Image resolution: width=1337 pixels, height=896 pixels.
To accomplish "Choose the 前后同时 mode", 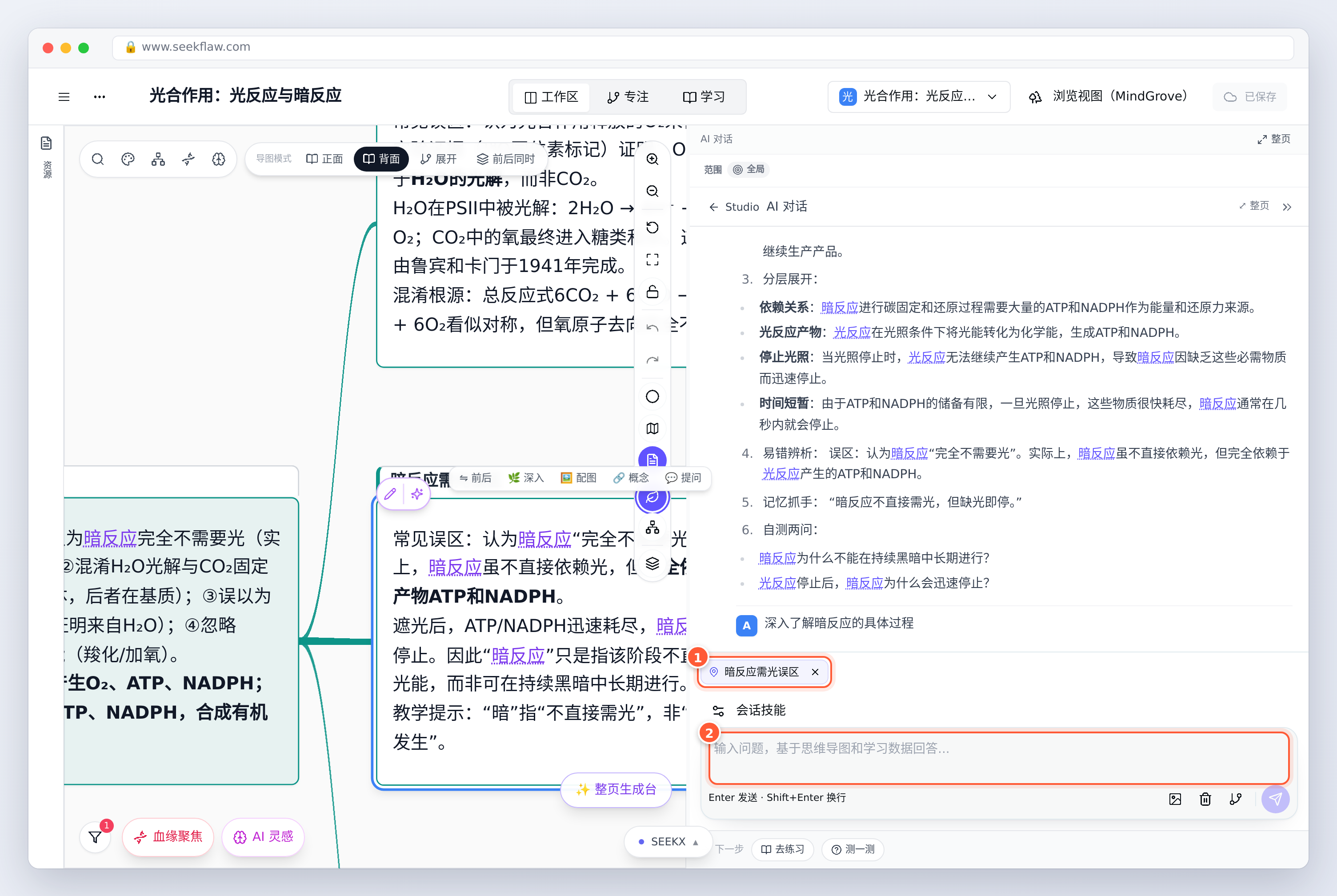I will 506,159.
